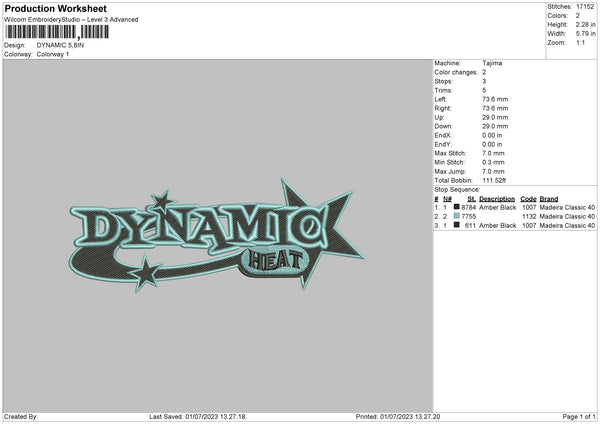Image resolution: width=600 pixels, height=424 pixels.
Task: Select the black swatch for stop 3
Action: coord(457,226)
